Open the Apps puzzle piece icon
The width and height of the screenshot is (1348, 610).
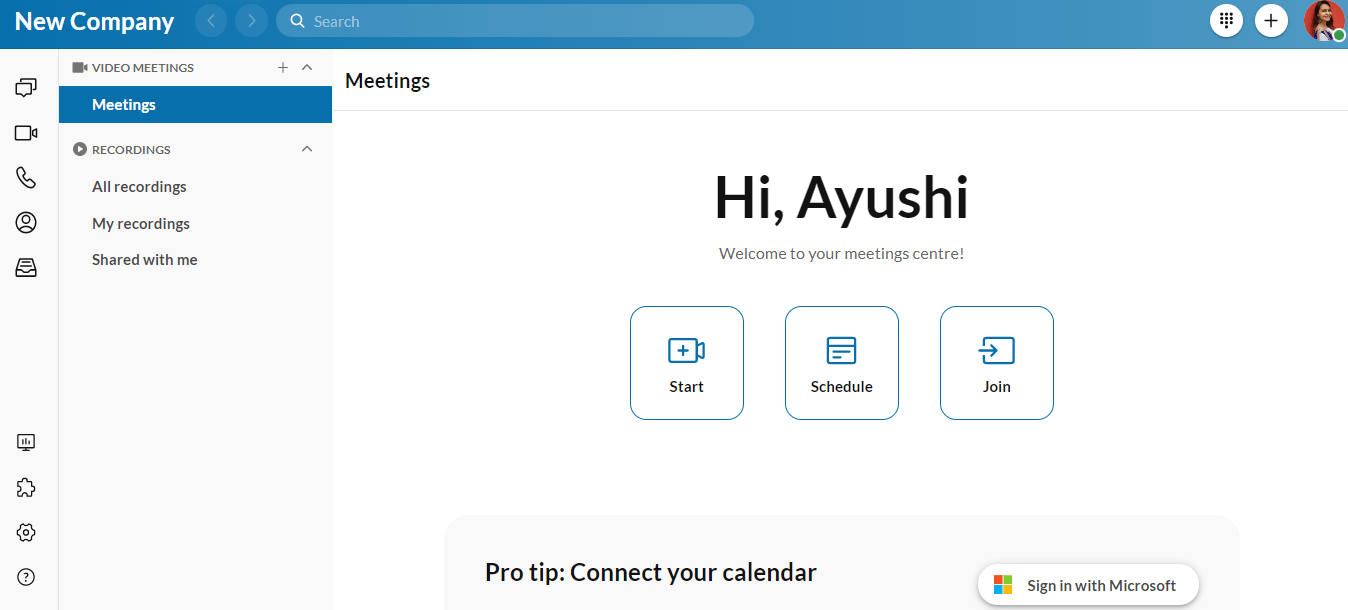pyautogui.click(x=26, y=487)
